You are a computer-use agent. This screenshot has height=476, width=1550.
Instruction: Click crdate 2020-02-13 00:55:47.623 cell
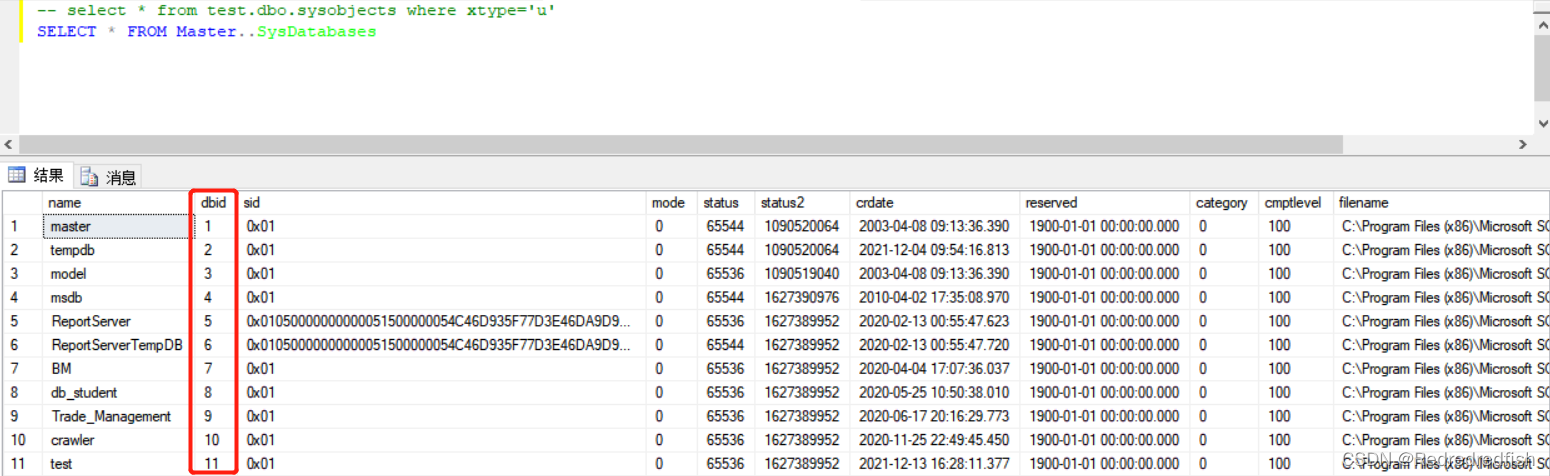pyautogui.click(x=935, y=321)
